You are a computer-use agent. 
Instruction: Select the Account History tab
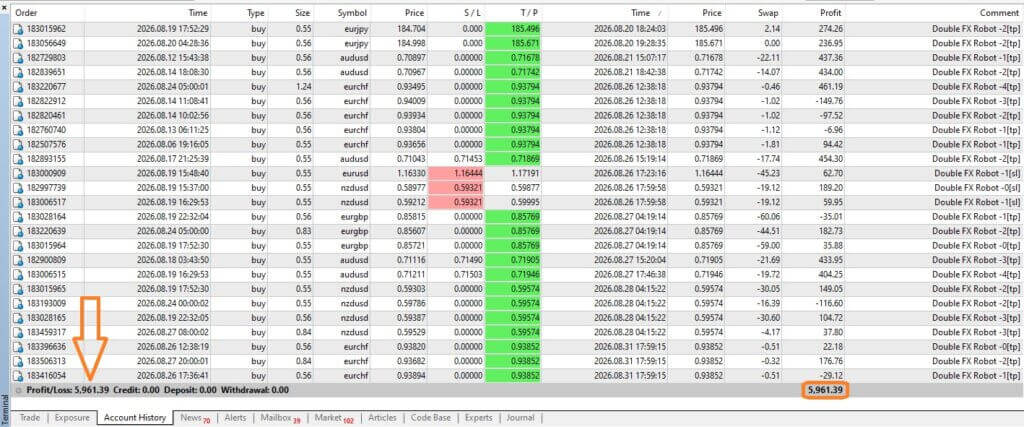[x=135, y=417]
